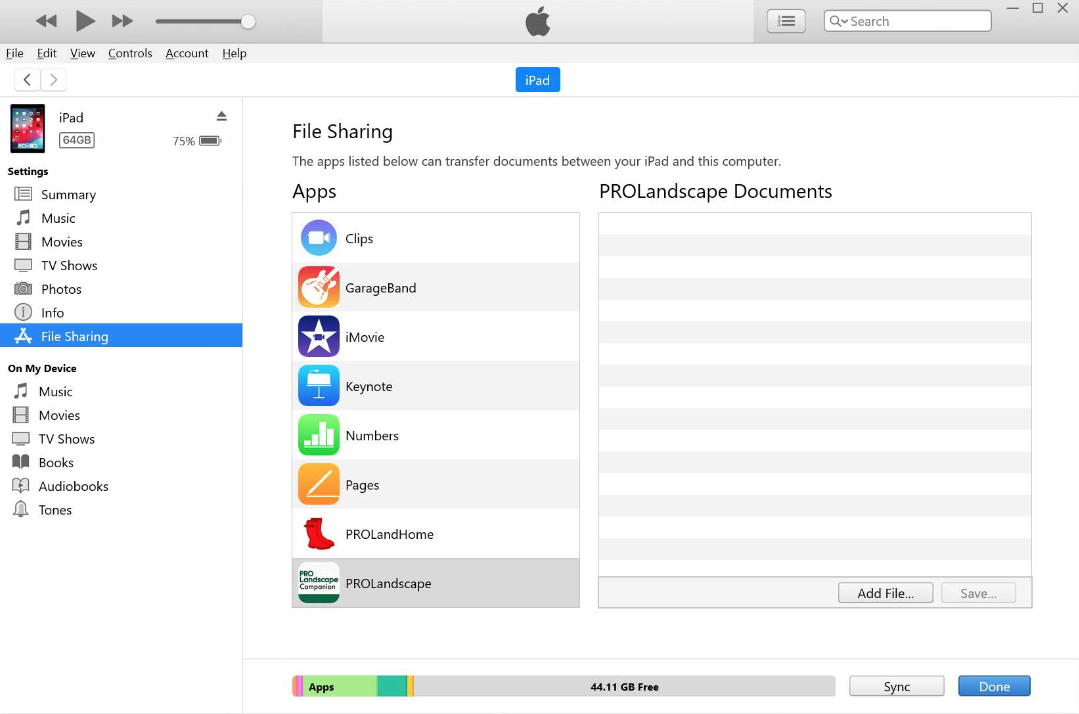Image resolution: width=1079 pixels, height=714 pixels.
Task: Click the play button
Action: [85, 21]
